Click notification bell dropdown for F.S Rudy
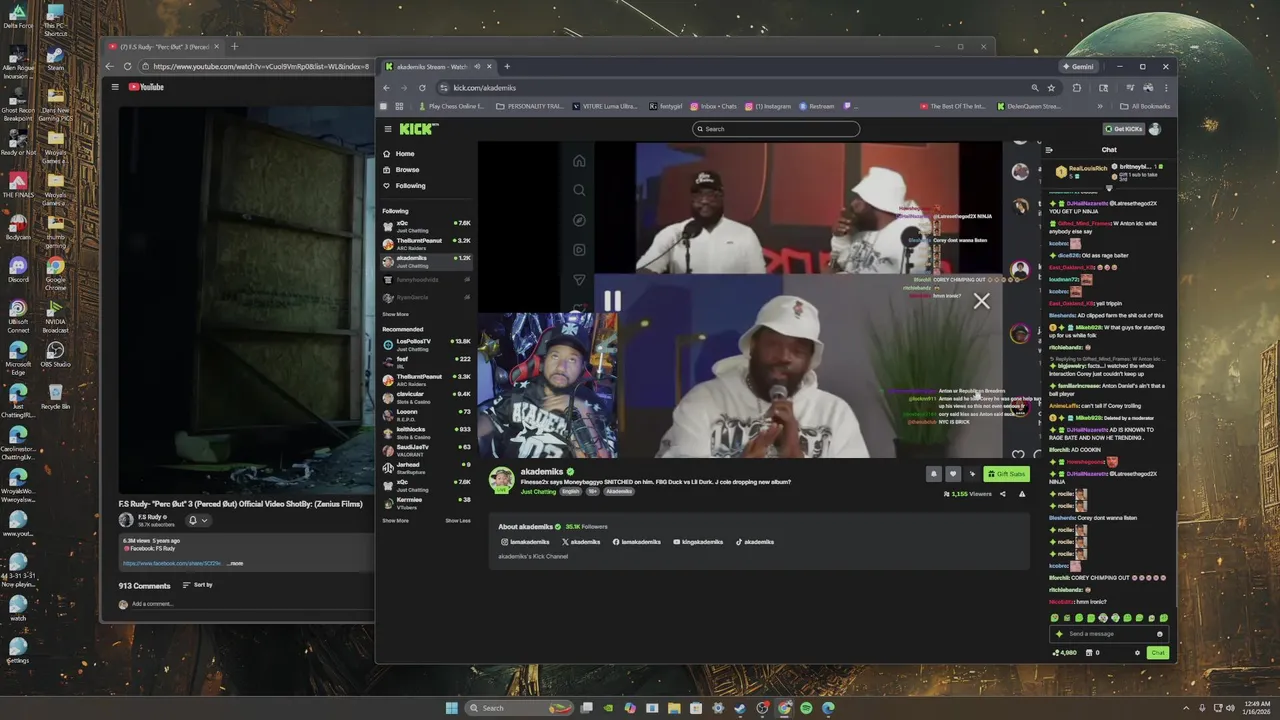Image resolution: width=1280 pixels, height=720 pixels. pyautogui.click(x=198, y=520)
